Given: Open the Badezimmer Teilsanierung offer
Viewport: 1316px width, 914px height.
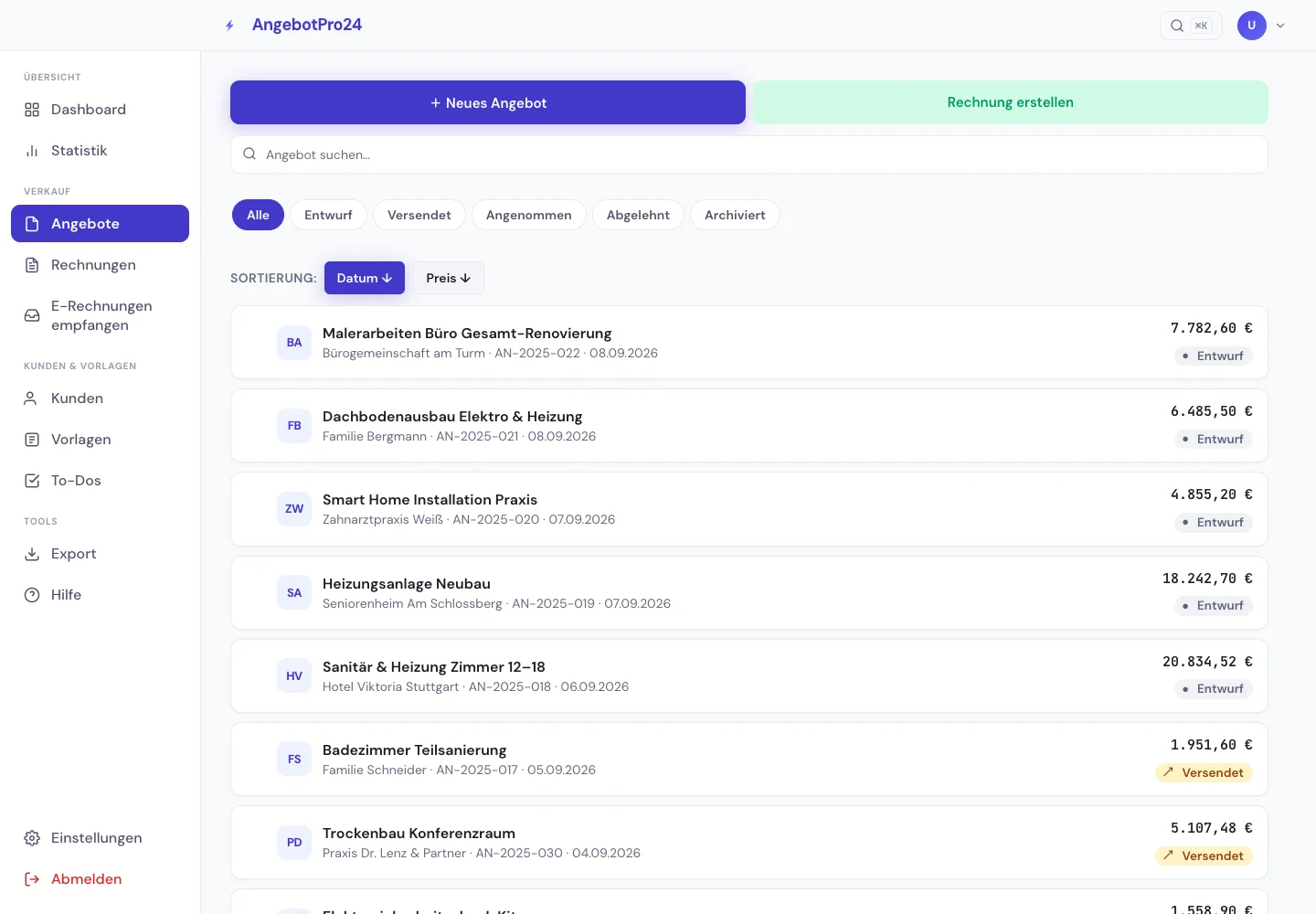Looking at the screenshot, I should 749,760.
